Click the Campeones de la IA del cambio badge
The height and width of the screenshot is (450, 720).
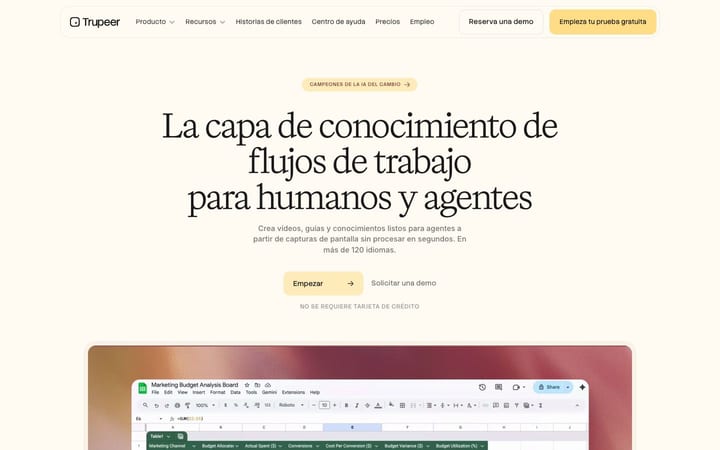[x=360, y=84]
